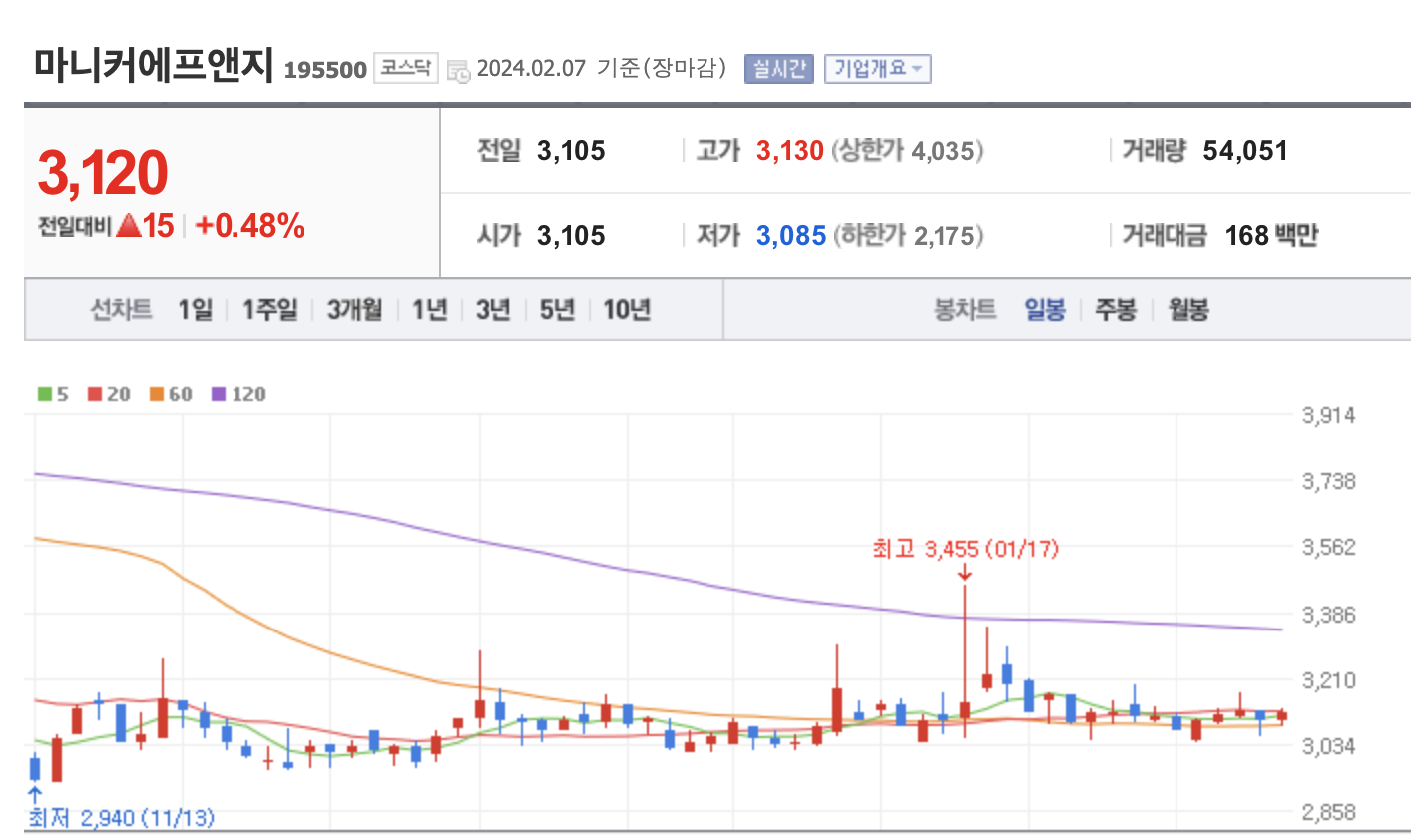Click the 3,914 y-axis label
This screenshot has width=1411, height=840.
[1328, 415]
